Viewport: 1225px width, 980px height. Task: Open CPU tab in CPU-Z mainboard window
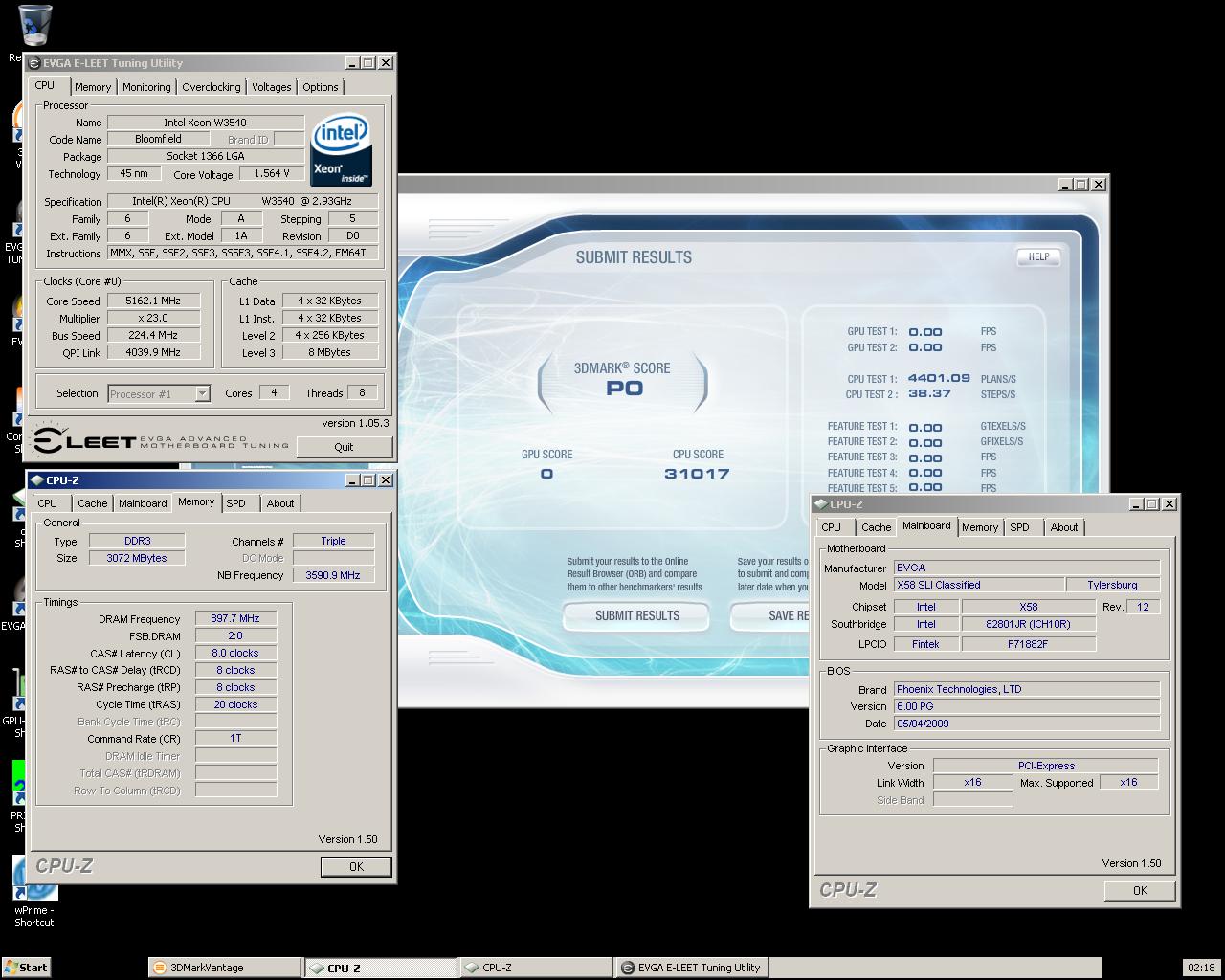point(832,527)
